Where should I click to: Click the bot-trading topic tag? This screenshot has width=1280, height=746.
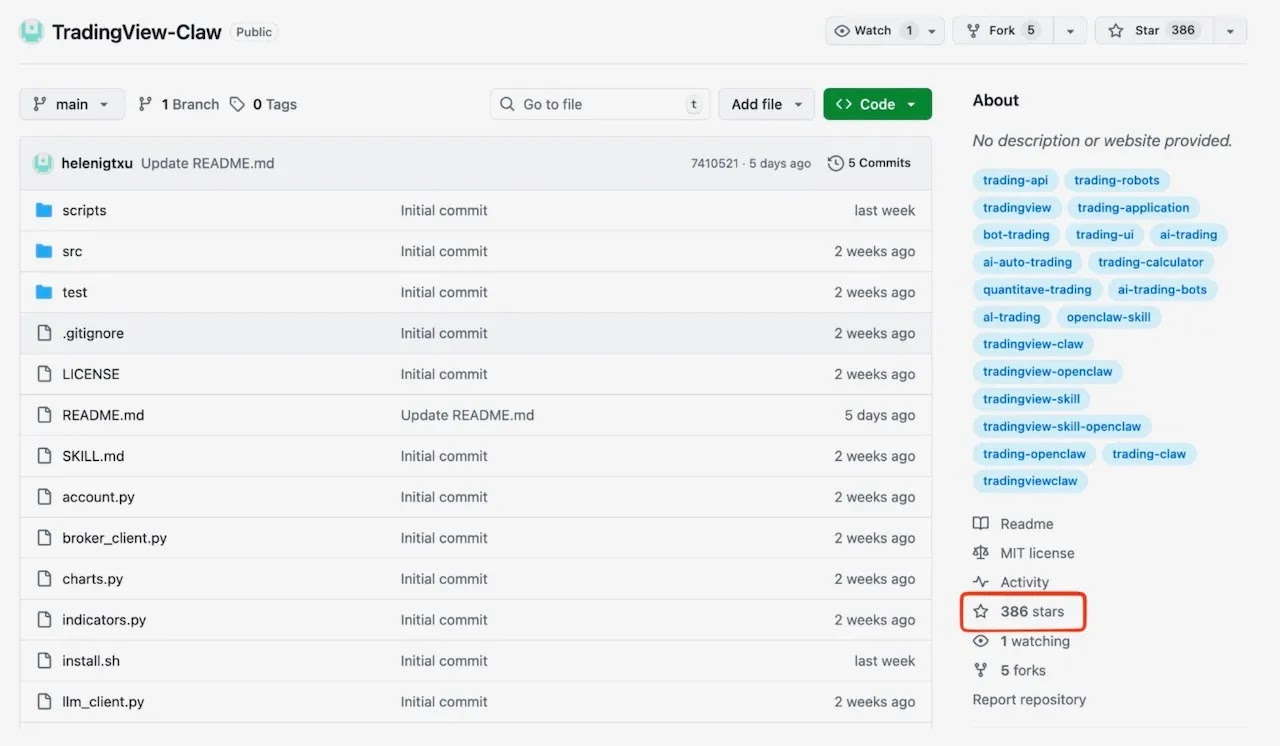(1016, 235)
